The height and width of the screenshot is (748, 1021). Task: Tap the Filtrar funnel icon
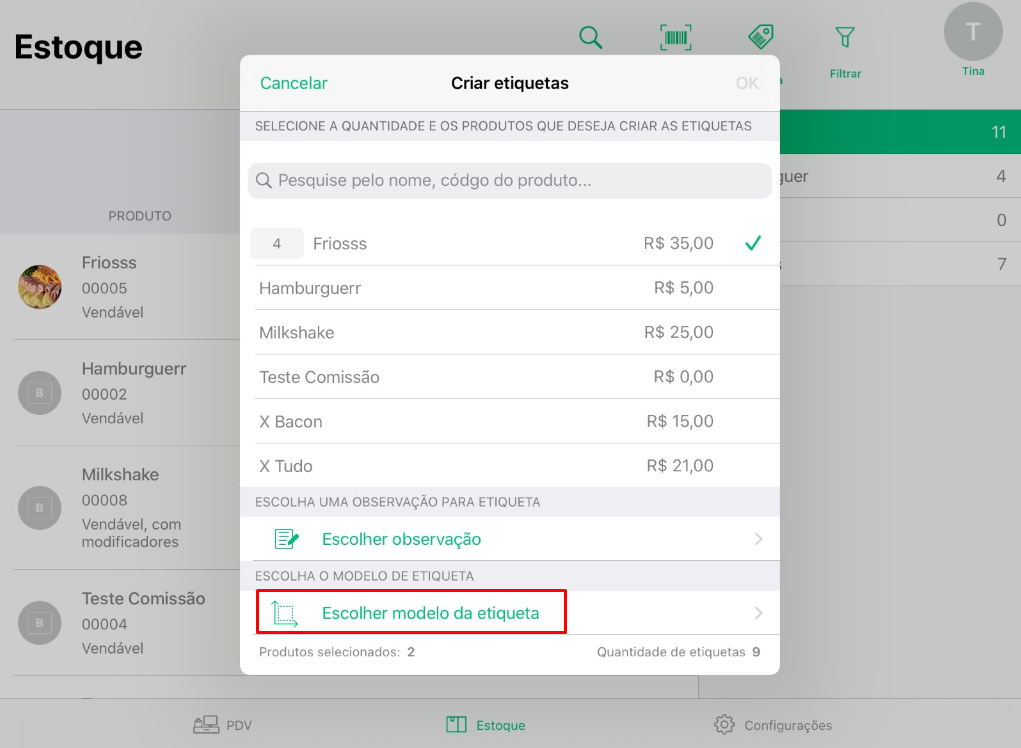point(845,37)
